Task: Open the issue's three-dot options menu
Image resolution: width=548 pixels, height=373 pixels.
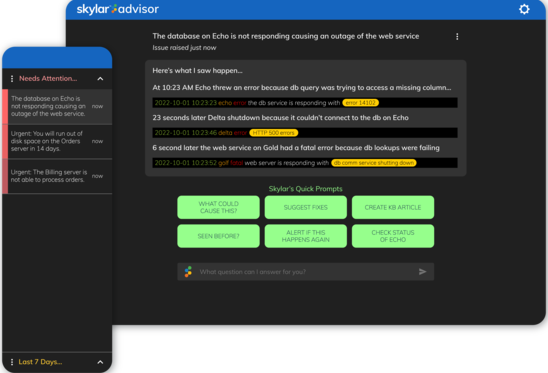Action: pos(457,37)
